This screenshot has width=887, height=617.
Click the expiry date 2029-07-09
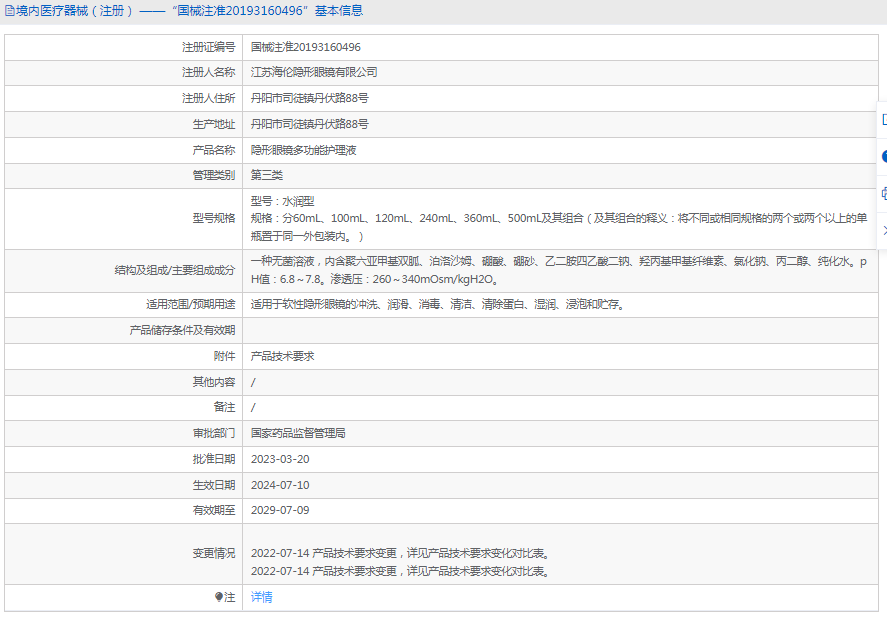tap(280, 510)
